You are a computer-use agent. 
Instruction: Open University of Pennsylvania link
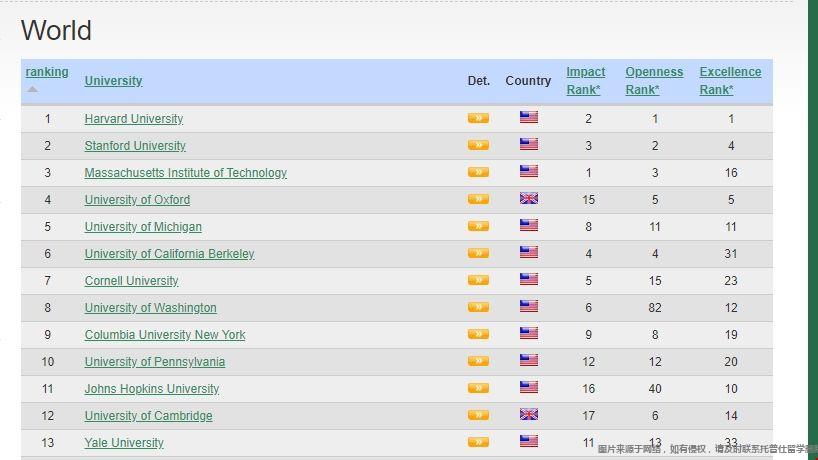point(155,362)
